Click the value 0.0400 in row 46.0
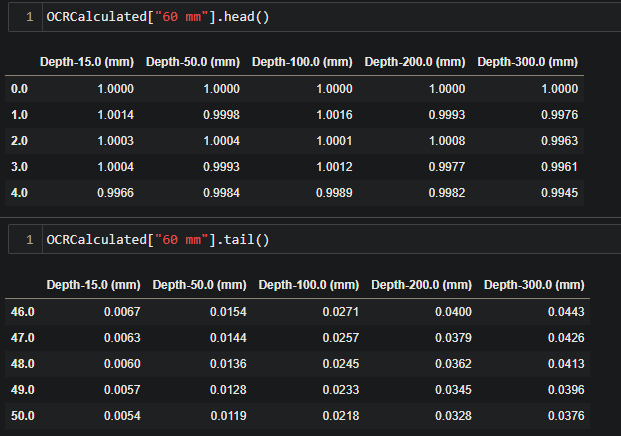 [453, 312]
